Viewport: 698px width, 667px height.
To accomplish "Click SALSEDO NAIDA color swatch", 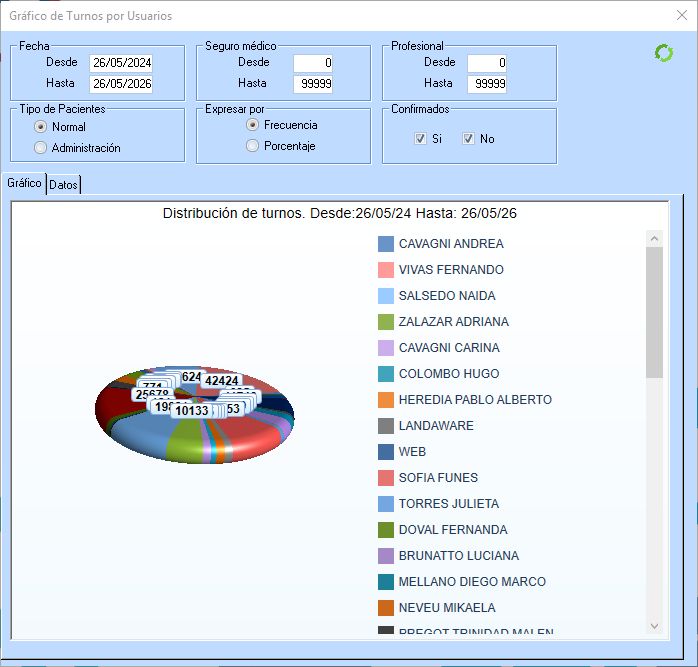I will [386, 296].
